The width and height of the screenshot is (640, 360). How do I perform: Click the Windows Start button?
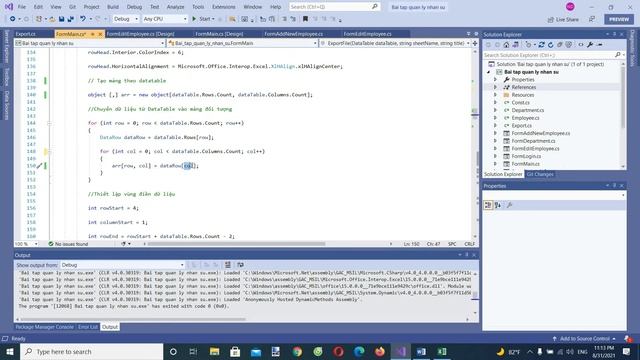click(x=10, y=351)
